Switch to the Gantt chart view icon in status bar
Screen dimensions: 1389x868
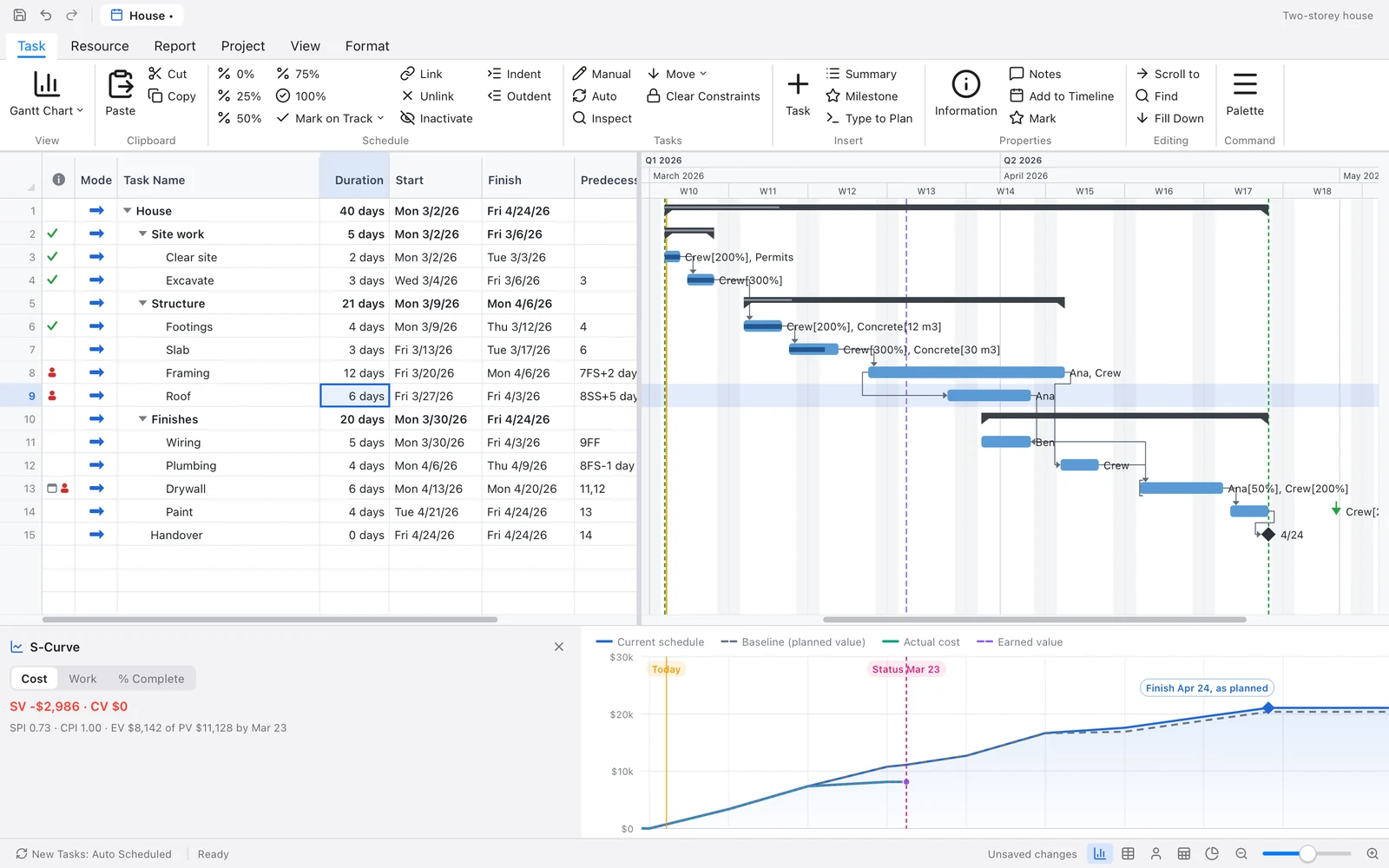tap(1100, 854)
